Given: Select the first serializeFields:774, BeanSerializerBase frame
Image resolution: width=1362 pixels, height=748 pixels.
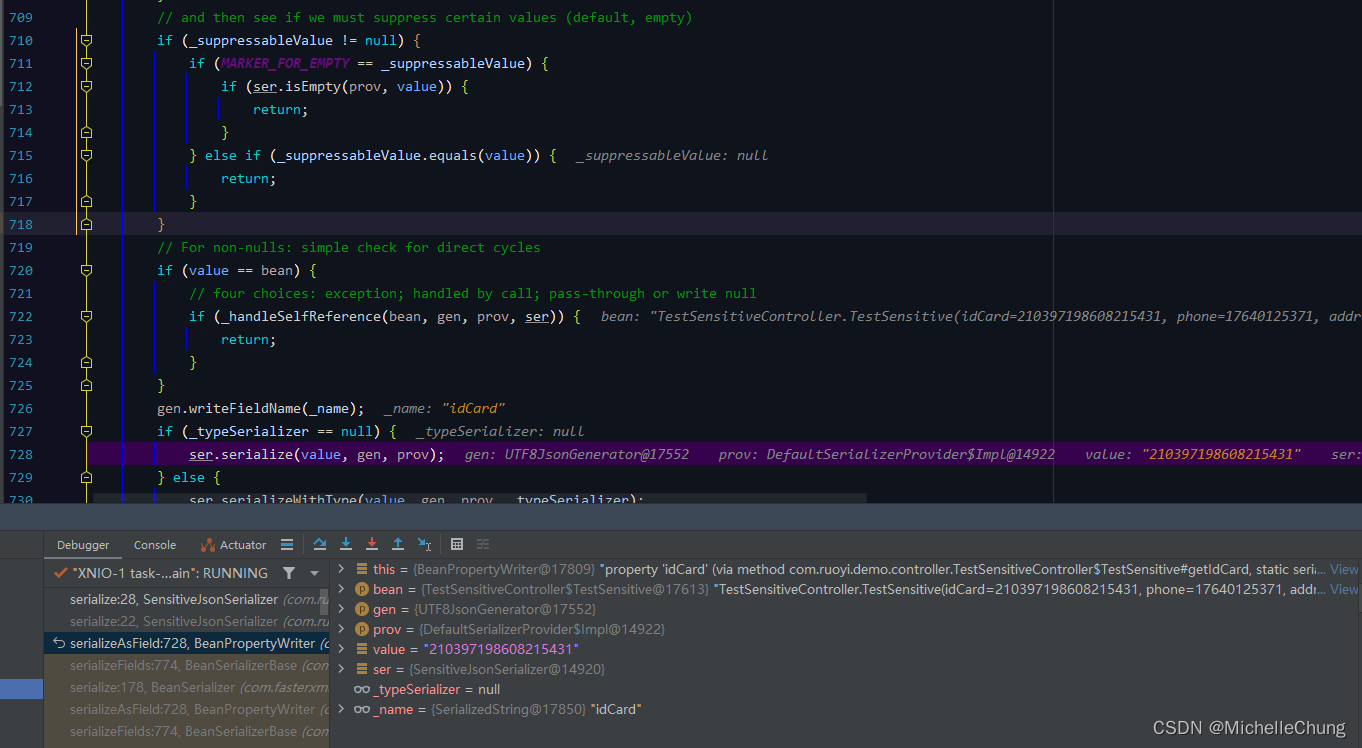Looking at the screenshot, I should coord(186,665).
